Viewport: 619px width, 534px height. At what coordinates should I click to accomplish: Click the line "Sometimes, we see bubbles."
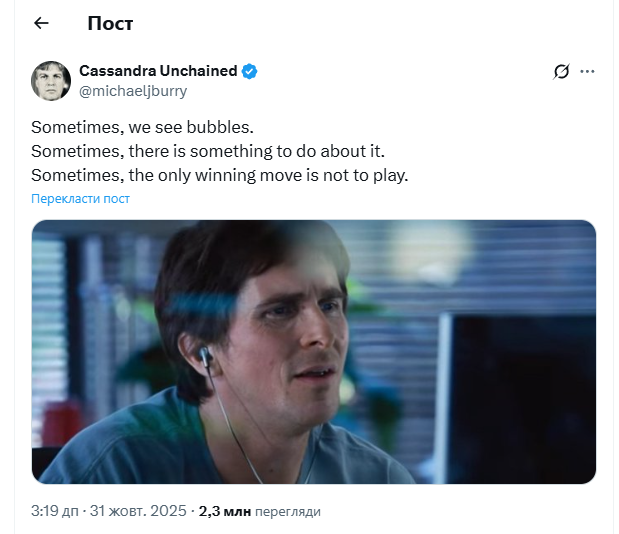coord(142,128)
